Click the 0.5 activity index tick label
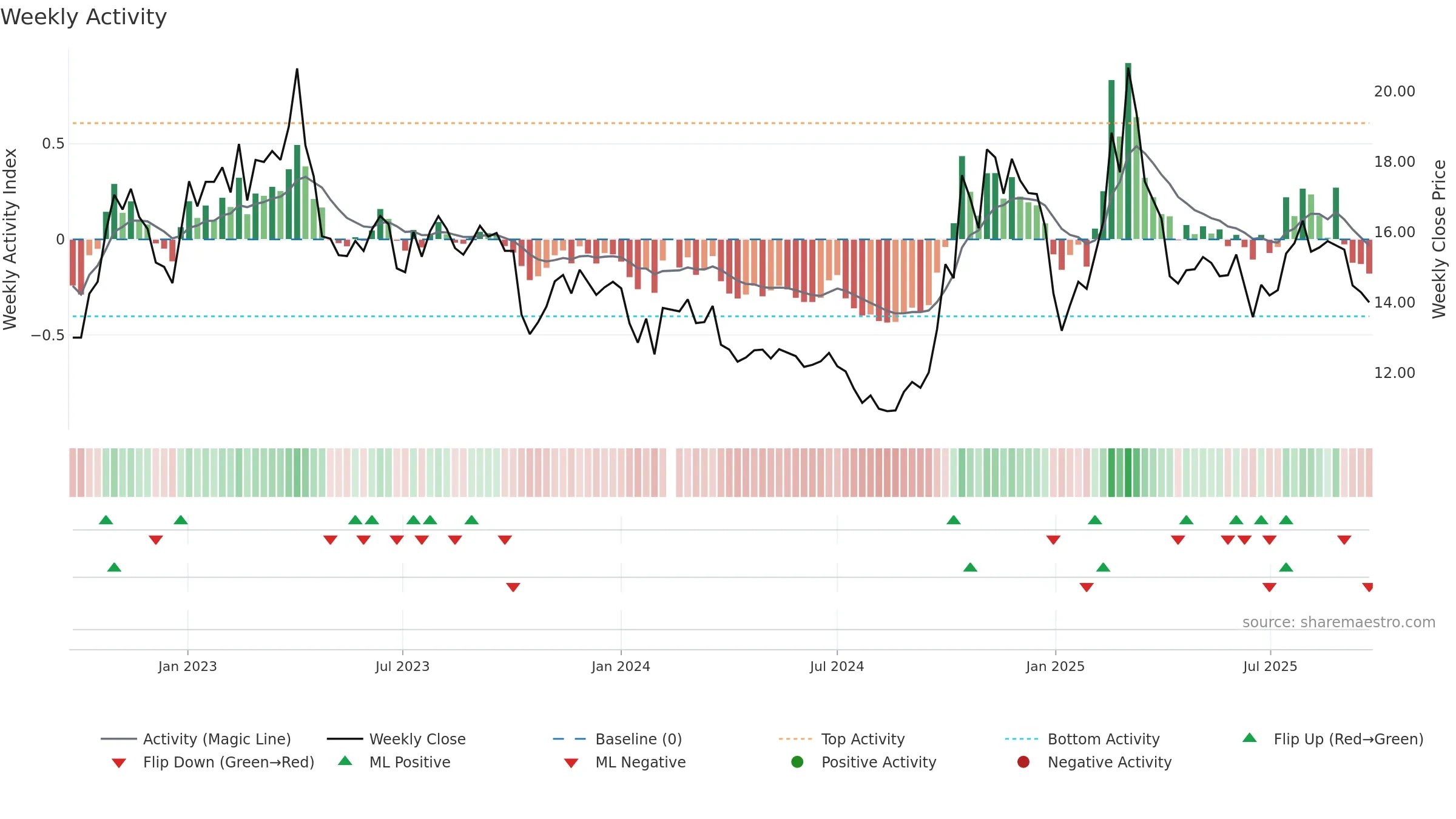 pos(53,144)
